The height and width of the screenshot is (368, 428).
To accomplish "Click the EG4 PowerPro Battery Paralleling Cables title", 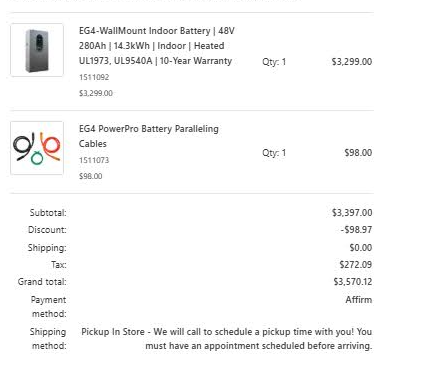I will point(149,136).
